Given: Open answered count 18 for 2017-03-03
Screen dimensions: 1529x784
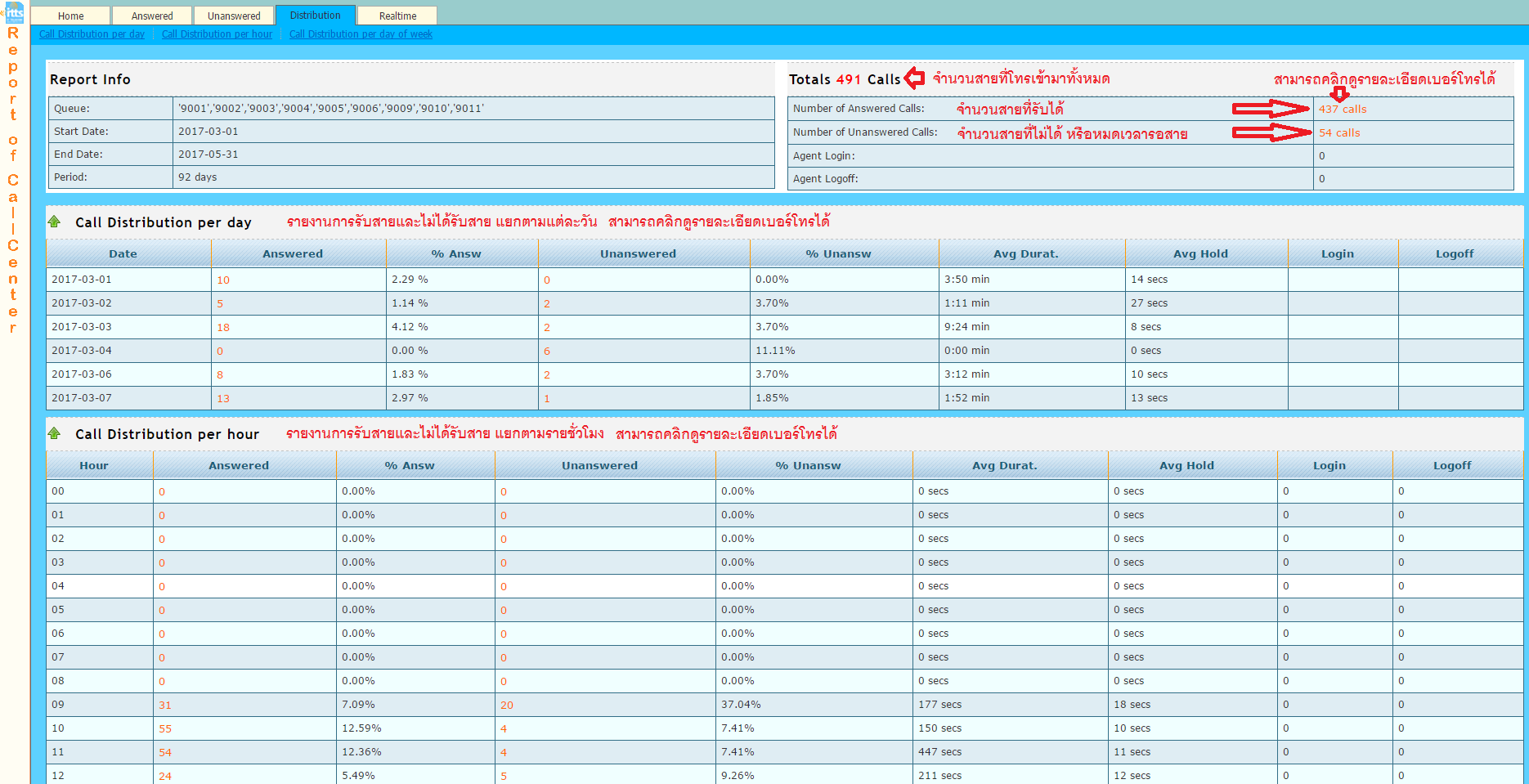Looking at the screenshot, I should pos(223,327).
